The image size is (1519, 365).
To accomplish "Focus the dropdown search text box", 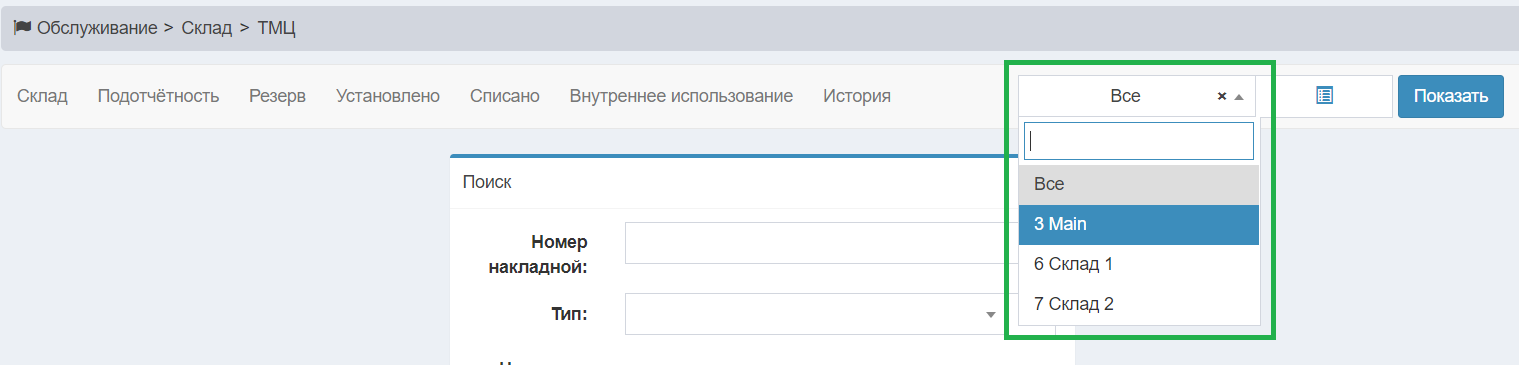I will pos(1138,141).
